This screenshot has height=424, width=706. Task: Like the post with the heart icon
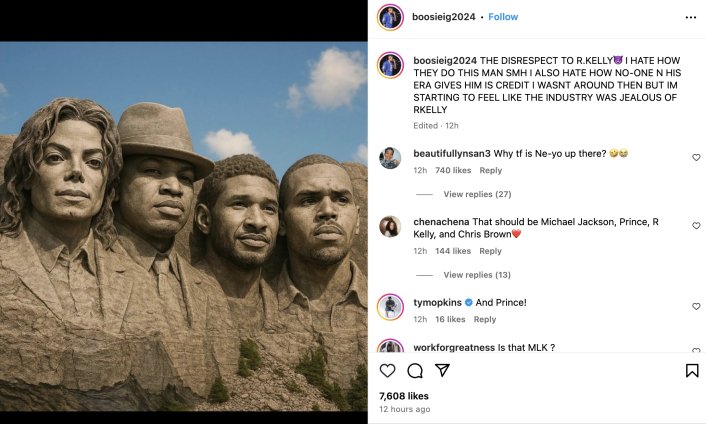pyautogui.click(x=388, y=371)
